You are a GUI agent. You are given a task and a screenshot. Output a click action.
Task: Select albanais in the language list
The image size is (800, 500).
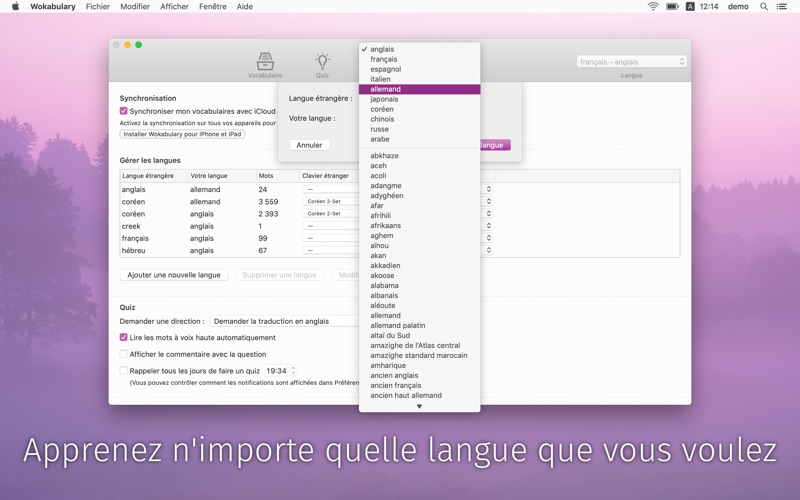tap(419, 295)
